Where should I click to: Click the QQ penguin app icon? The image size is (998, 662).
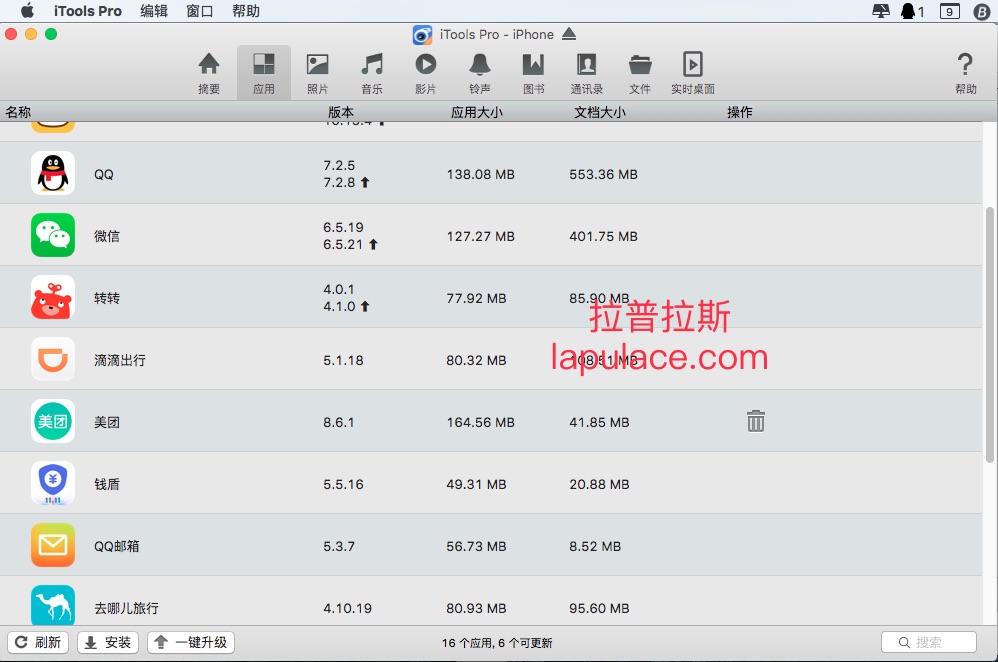click(53, 173)
